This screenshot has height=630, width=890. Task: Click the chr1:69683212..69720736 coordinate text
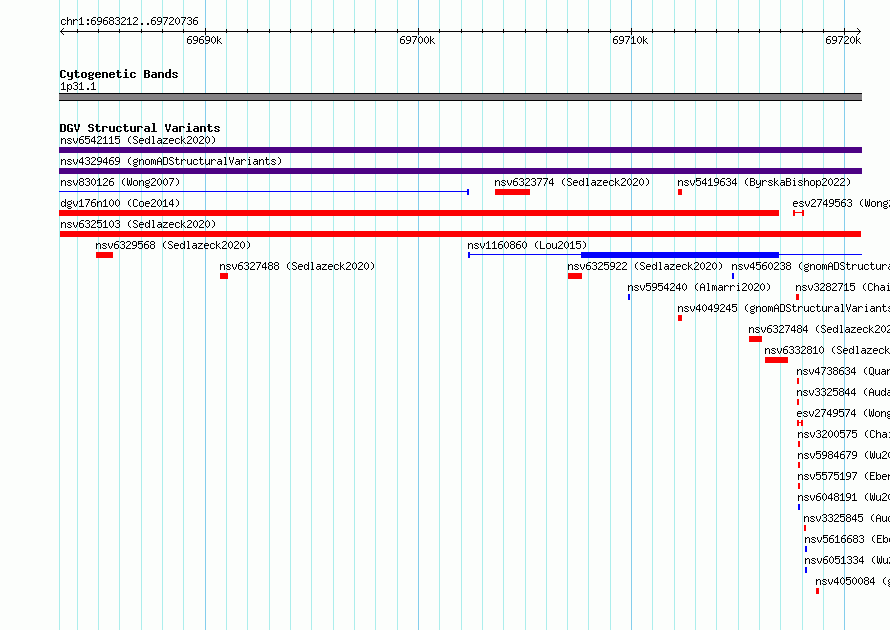point(129,21)
